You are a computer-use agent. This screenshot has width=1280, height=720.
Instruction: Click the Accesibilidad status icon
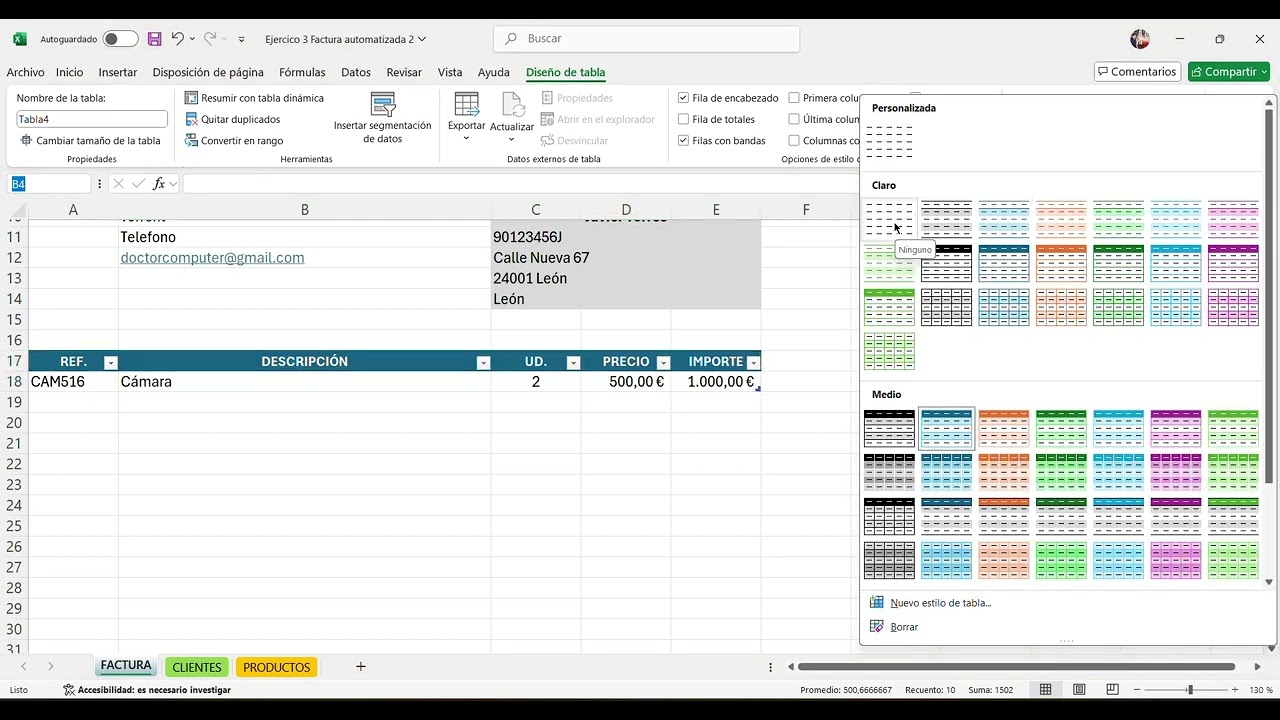pyautogui.click(x=69, y=690)
